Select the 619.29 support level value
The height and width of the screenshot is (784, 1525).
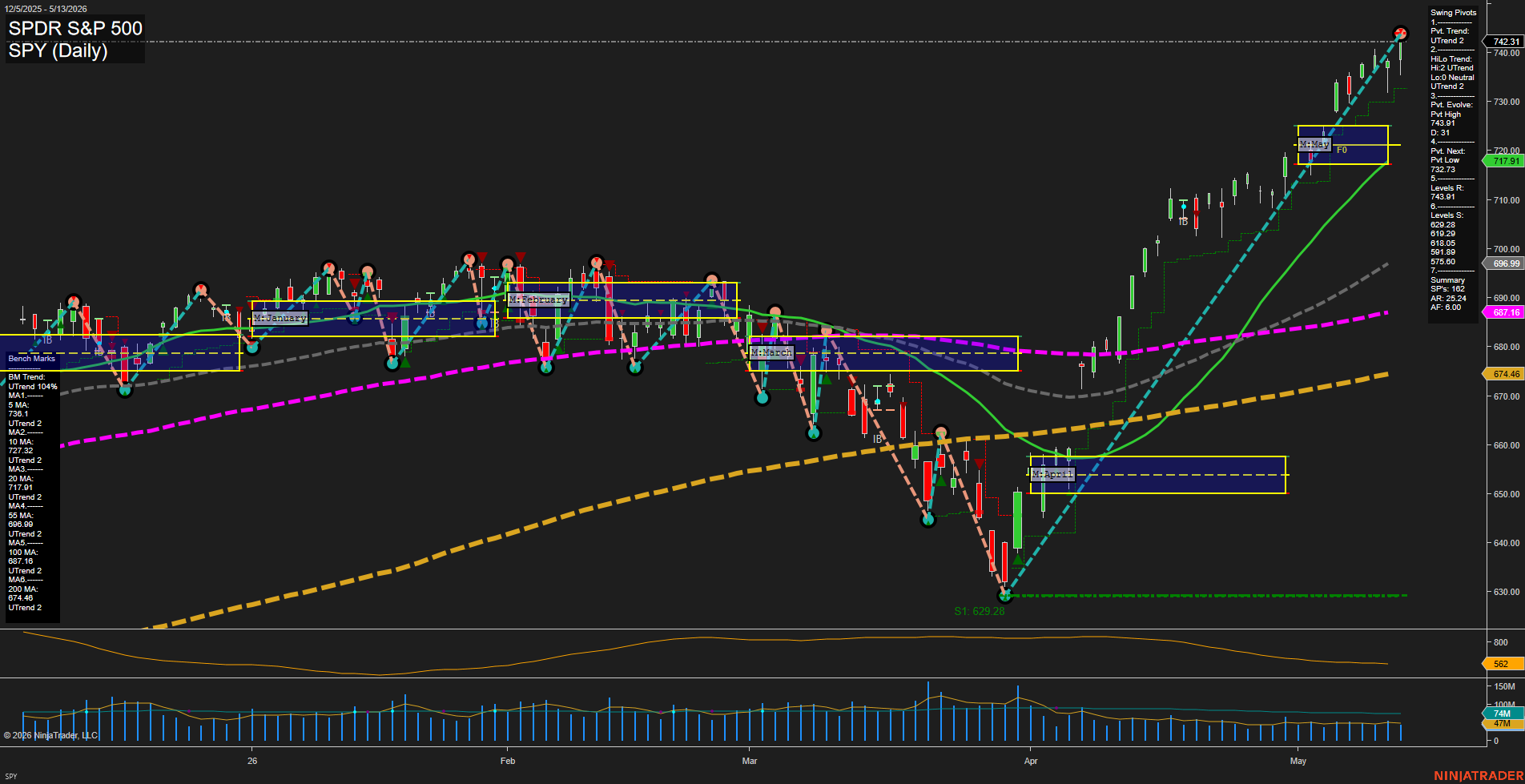tap(1443, 234)
